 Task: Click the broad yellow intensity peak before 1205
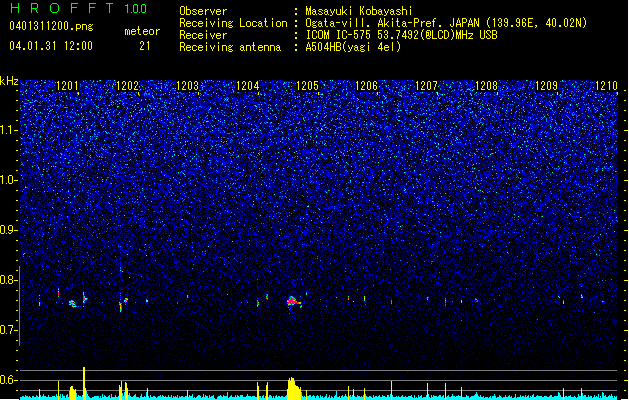click(x=294, y=388)
